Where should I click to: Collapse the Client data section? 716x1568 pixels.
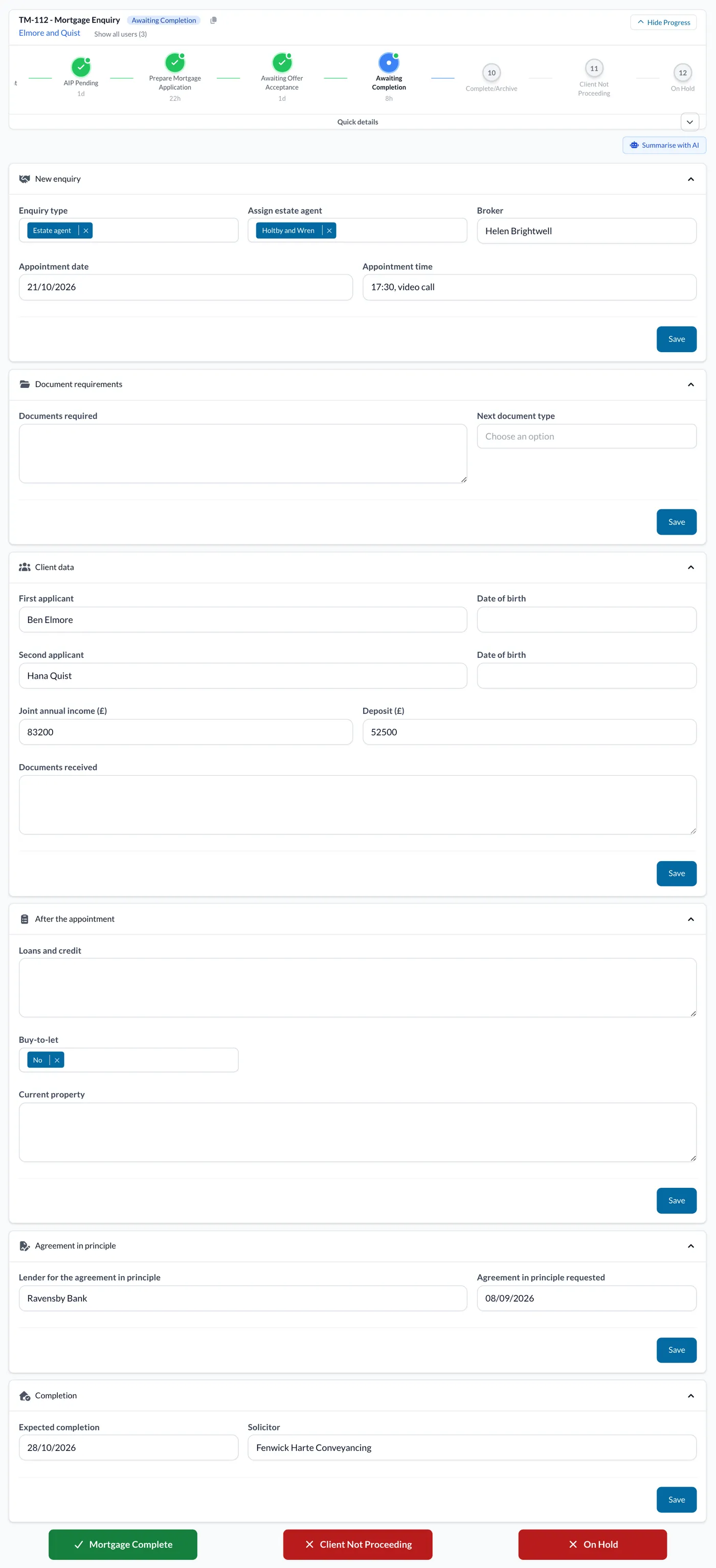tap(690, 567)
